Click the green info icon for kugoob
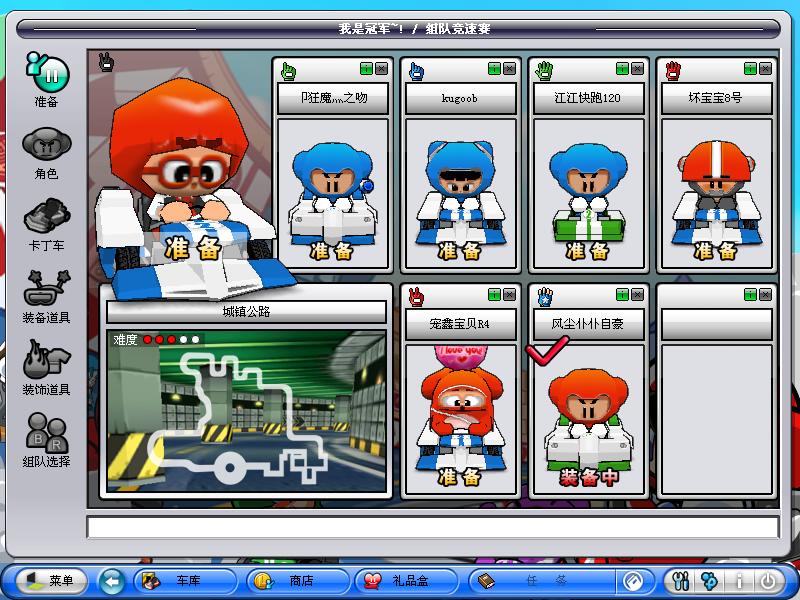Image resolution: width=800 pixels, height=600 pixels. point(494,69)
